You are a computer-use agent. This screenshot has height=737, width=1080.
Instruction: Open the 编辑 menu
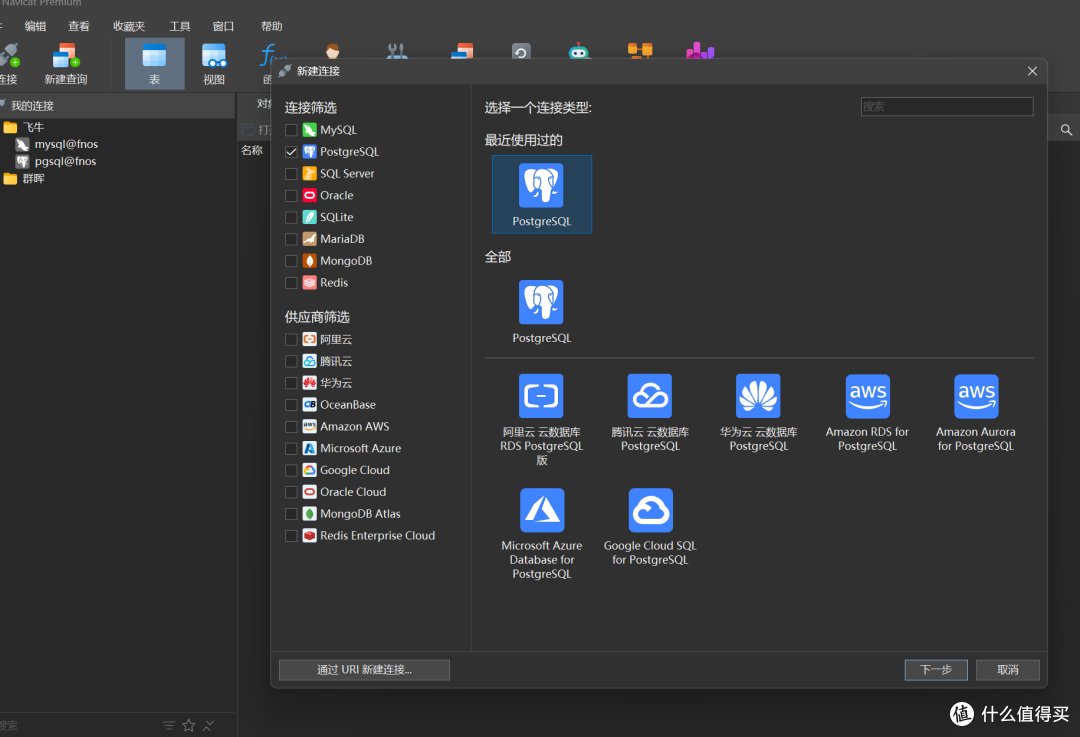[x=35, y=26]
